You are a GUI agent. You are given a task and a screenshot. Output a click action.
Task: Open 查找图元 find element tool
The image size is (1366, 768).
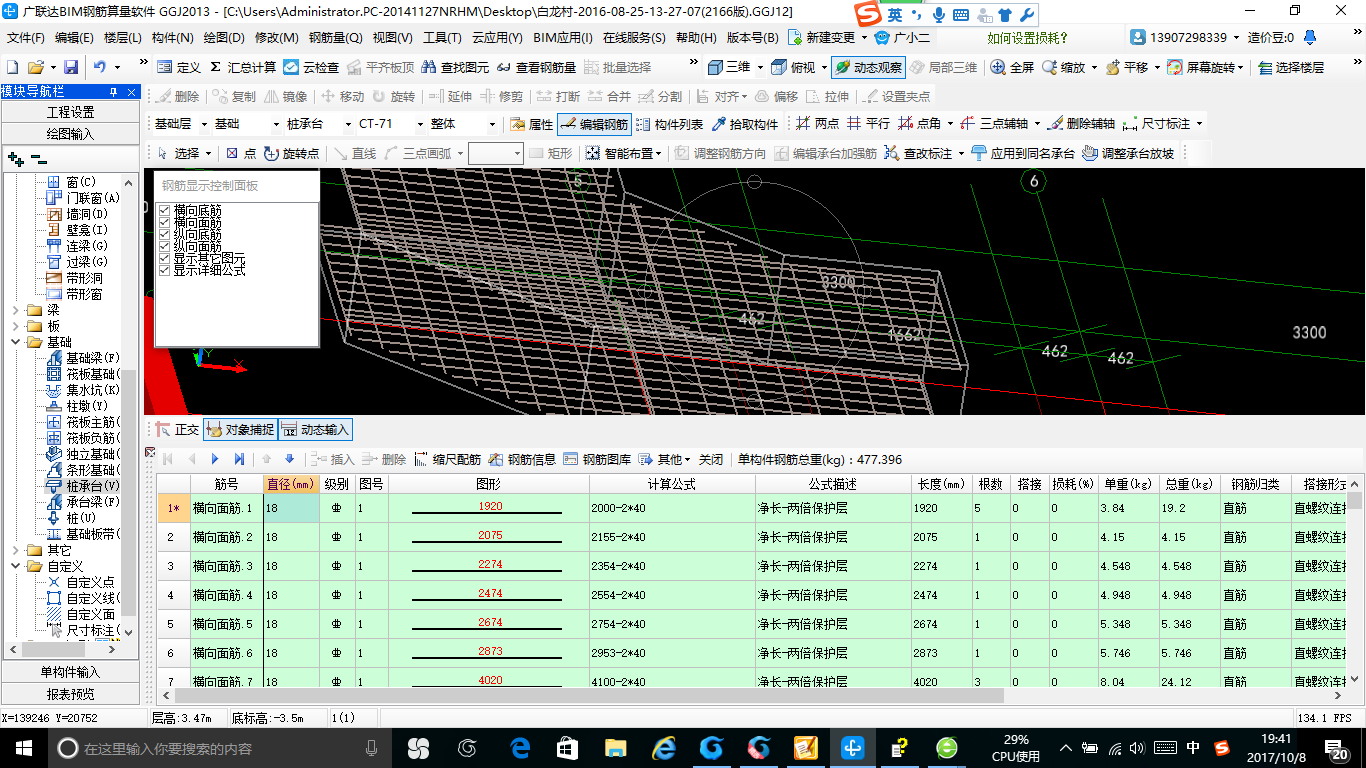click(456, 67)
